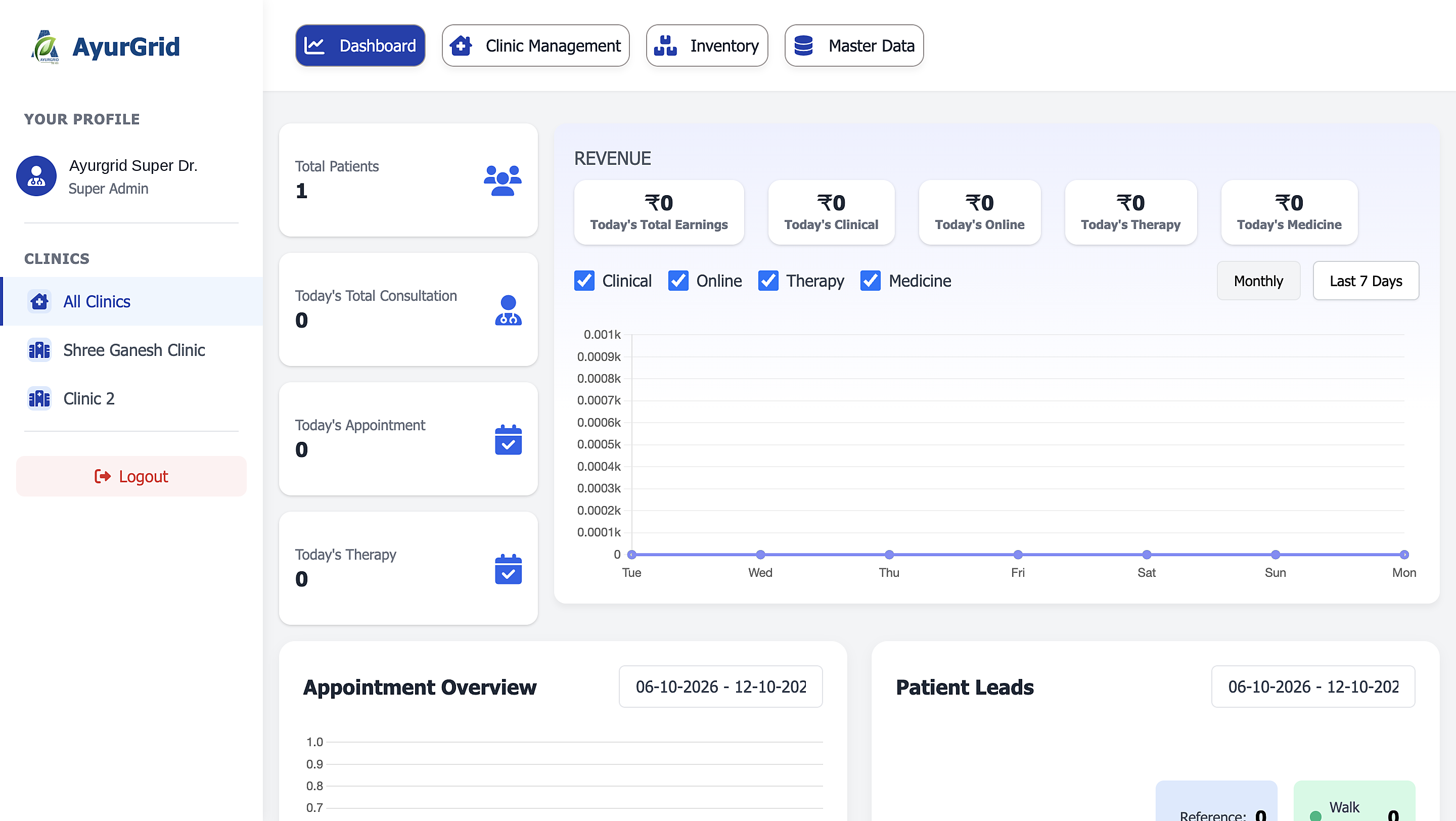This screenshot has height=821, width=1456.
Task: Click the Ayurgrid Super Dr. profile name
Action: point(133,165)
